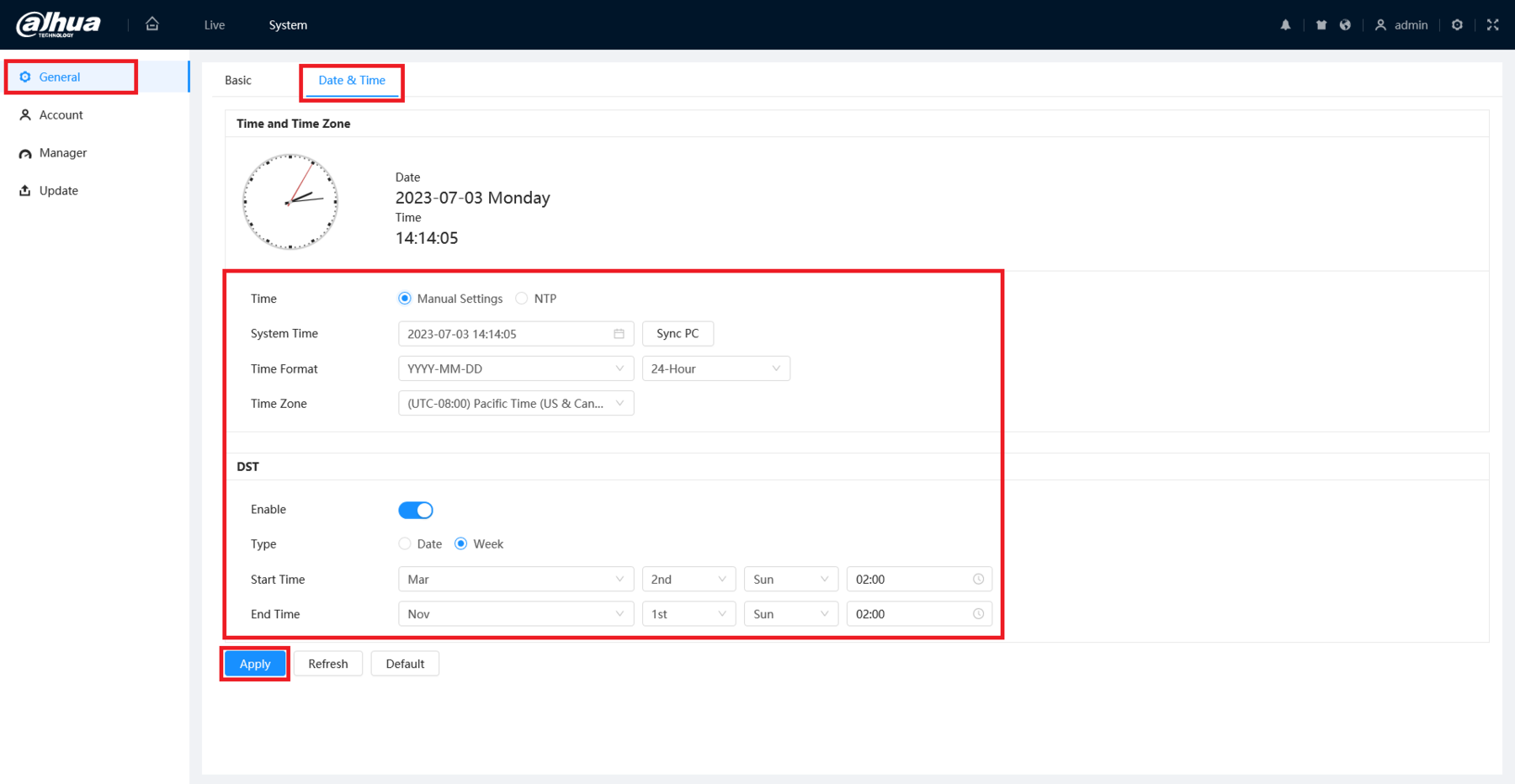Click clock icon in Start Time field

[978, 580]
